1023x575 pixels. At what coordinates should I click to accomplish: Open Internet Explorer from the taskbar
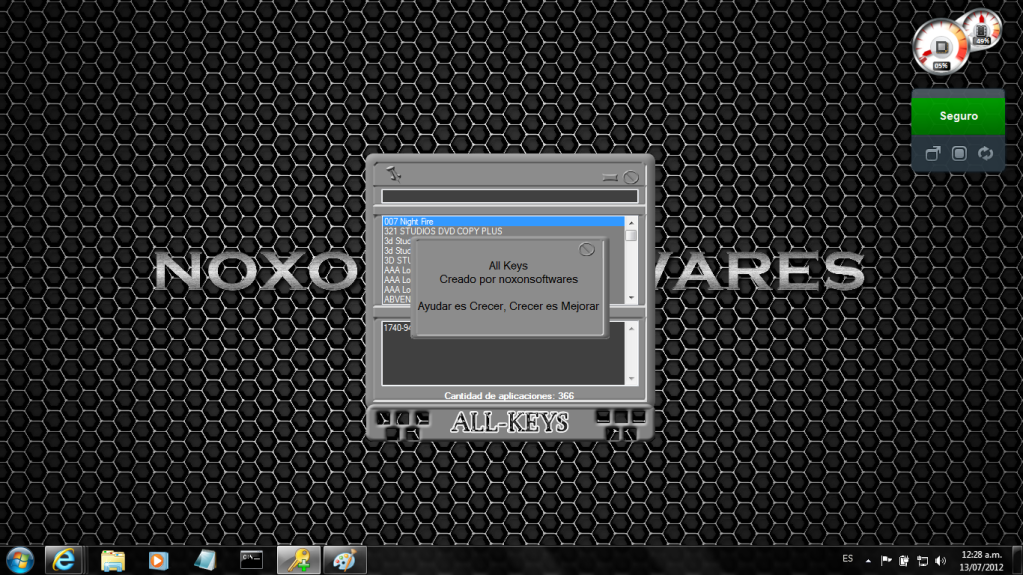click(63, 561)
